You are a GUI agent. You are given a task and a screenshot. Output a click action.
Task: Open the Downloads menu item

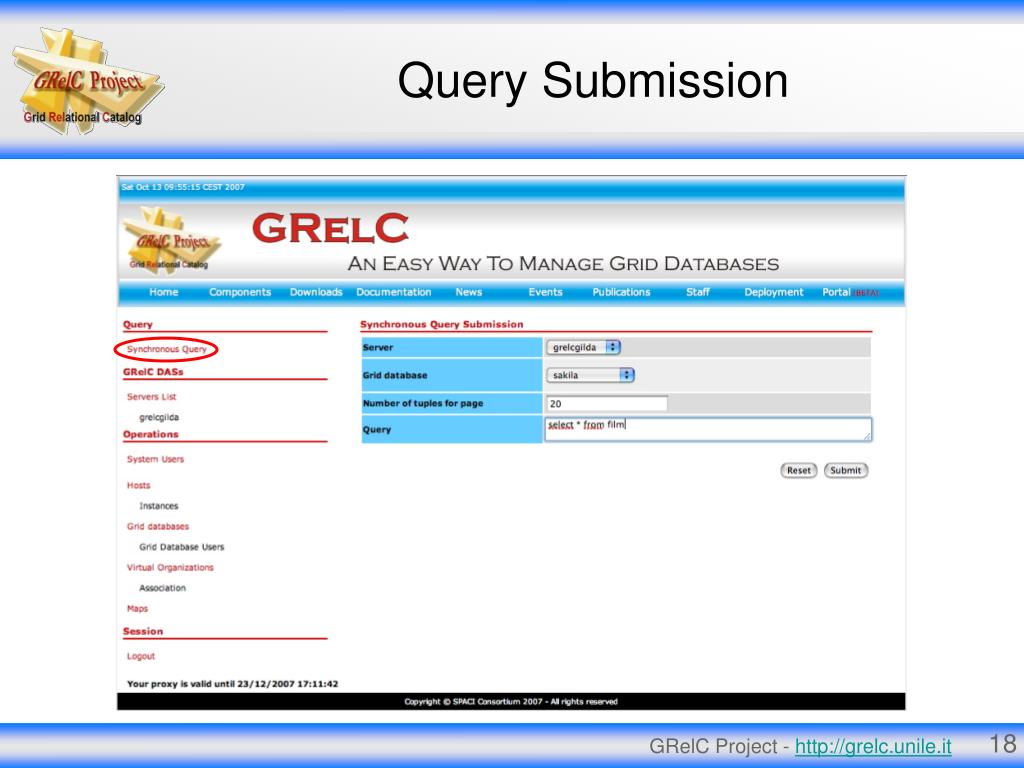click(x=316, y=292)
